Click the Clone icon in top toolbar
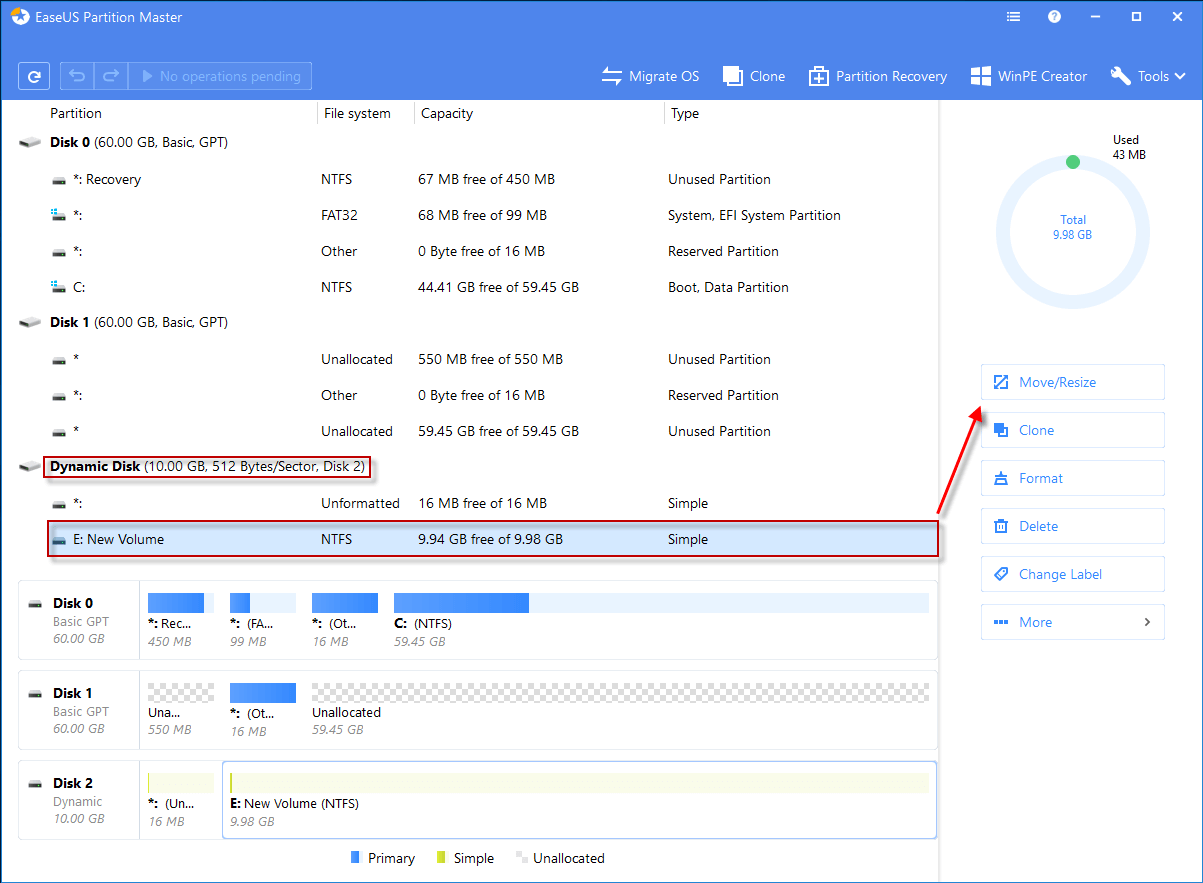 (732, 76)
